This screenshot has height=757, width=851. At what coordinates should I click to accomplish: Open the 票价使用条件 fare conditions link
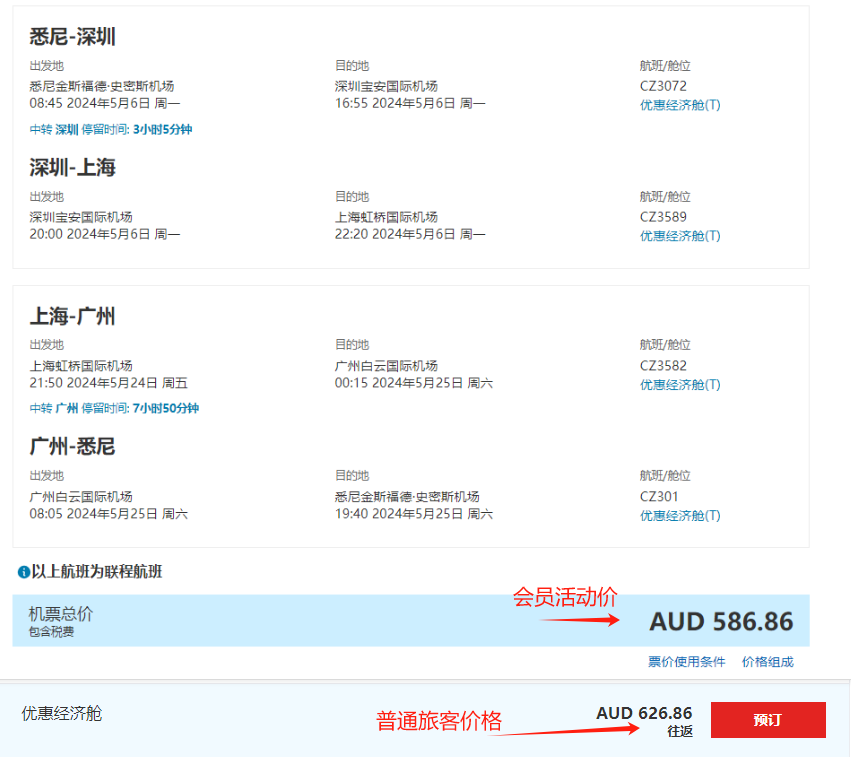click(686, 662)
